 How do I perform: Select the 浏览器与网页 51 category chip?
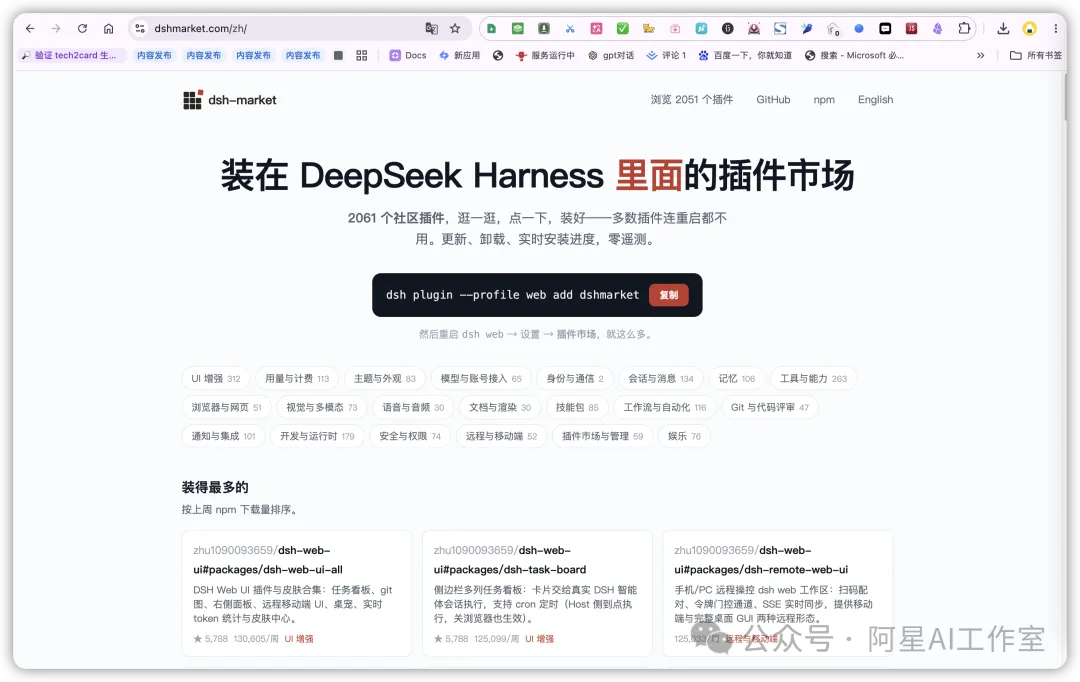click(x=227, y=407)
